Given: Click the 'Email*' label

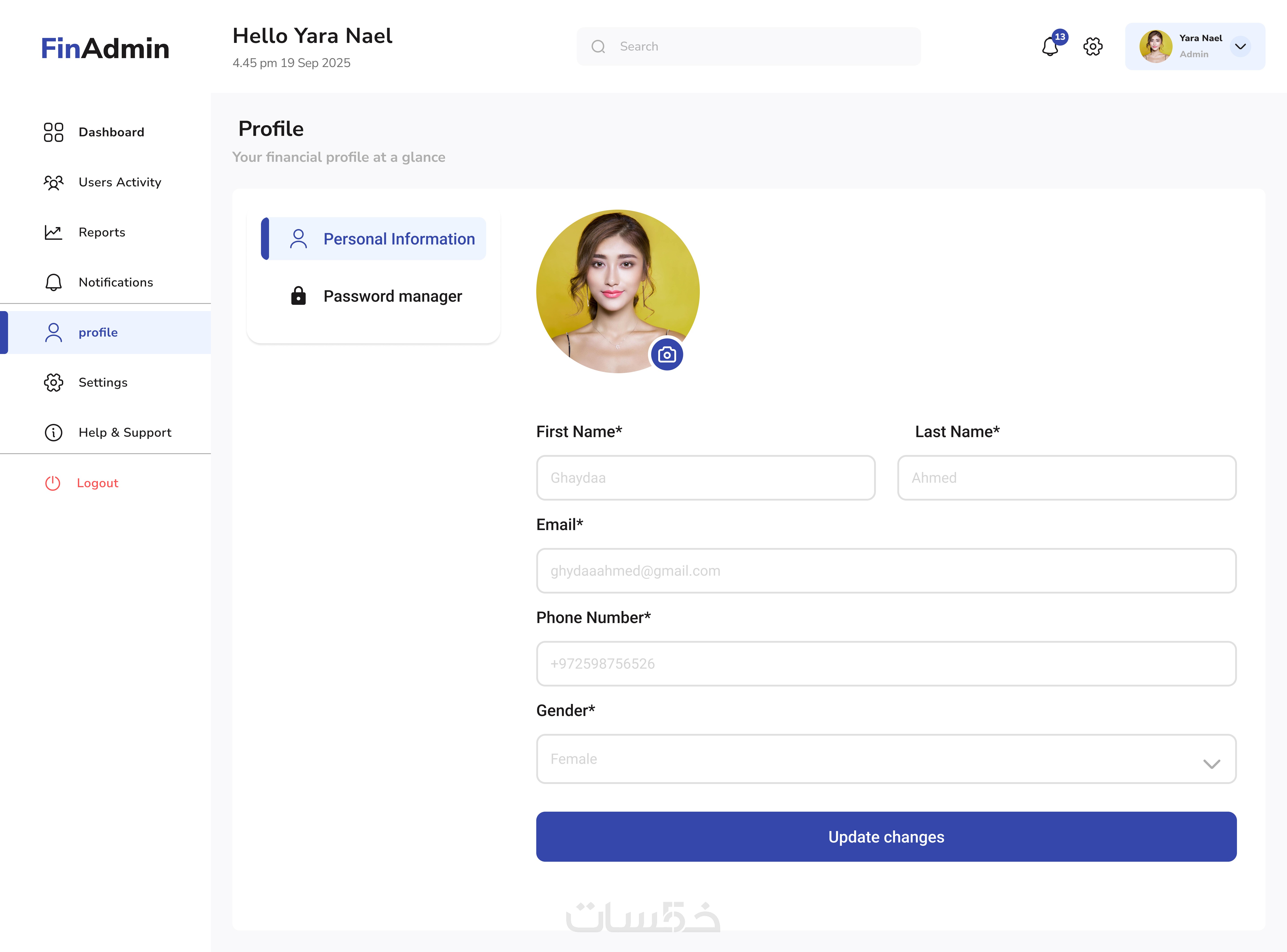Looking at the screenshot, I should coord(559,524).
